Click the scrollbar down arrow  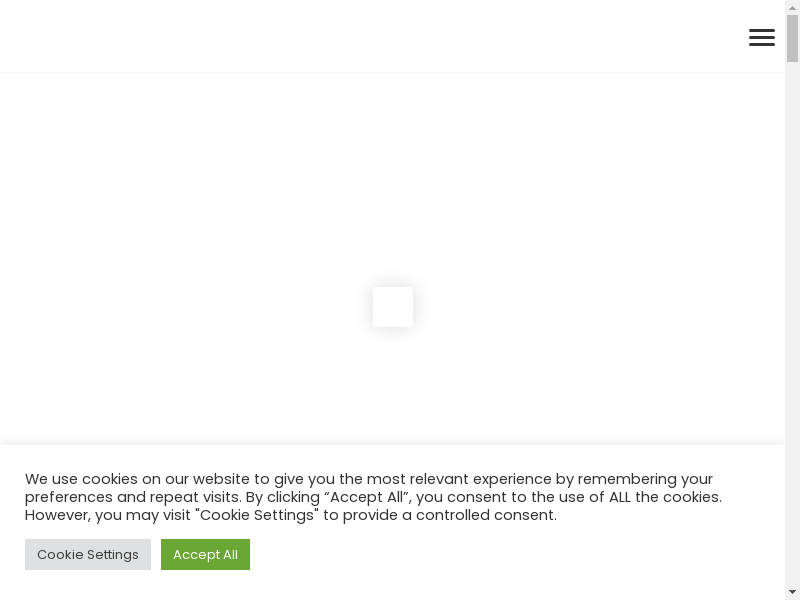click(x=792, y=593)
